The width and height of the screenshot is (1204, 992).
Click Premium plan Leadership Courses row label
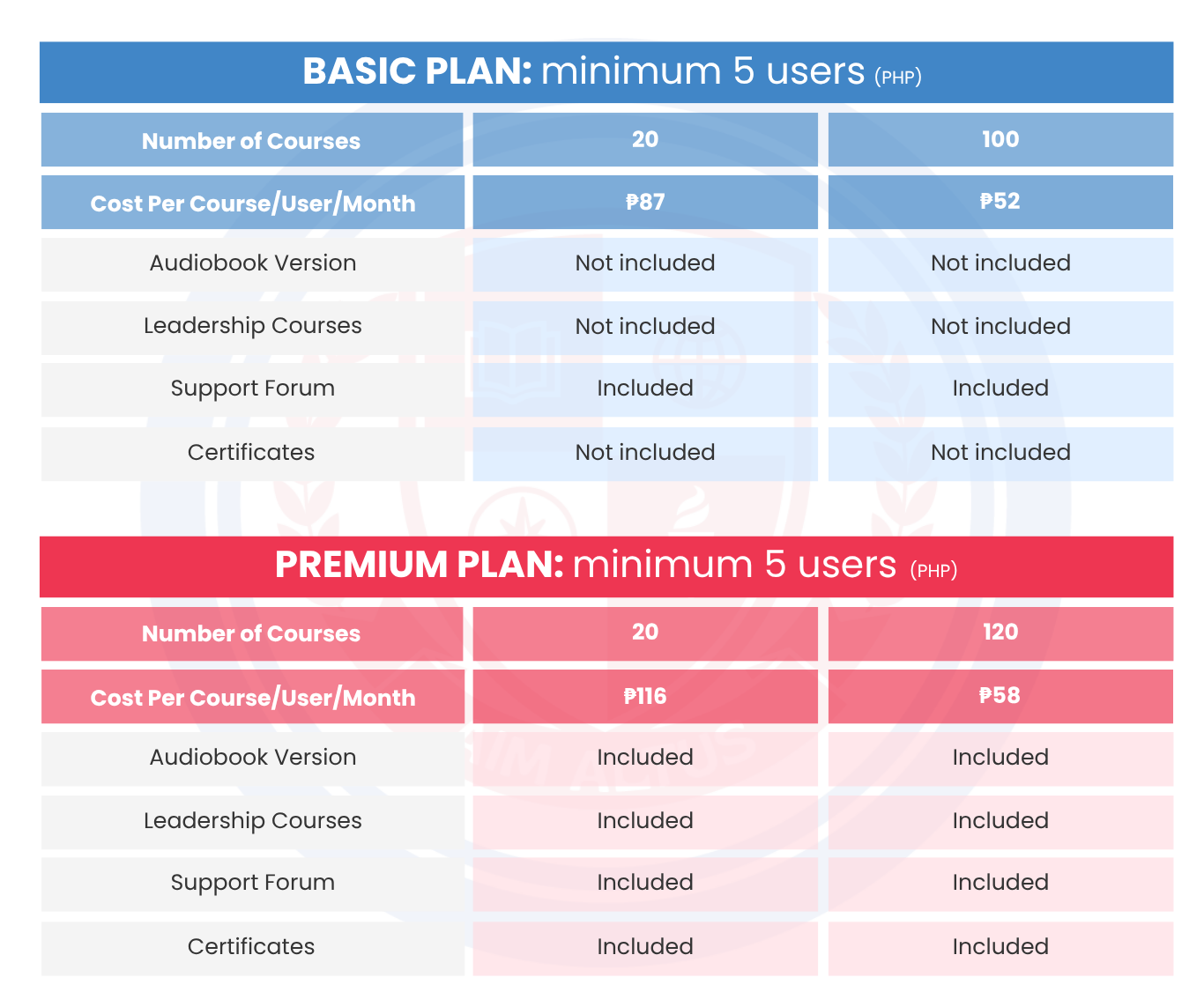pyautogui.click(x=252, y=821)
